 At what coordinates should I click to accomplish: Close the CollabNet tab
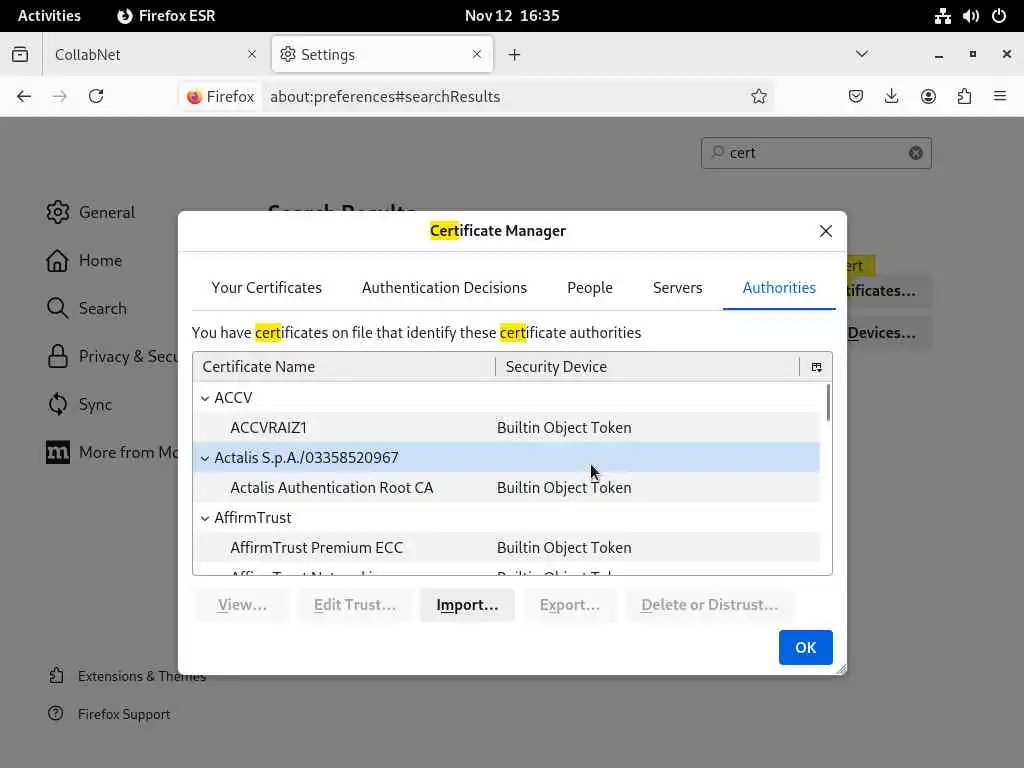[x=252, y=54]
